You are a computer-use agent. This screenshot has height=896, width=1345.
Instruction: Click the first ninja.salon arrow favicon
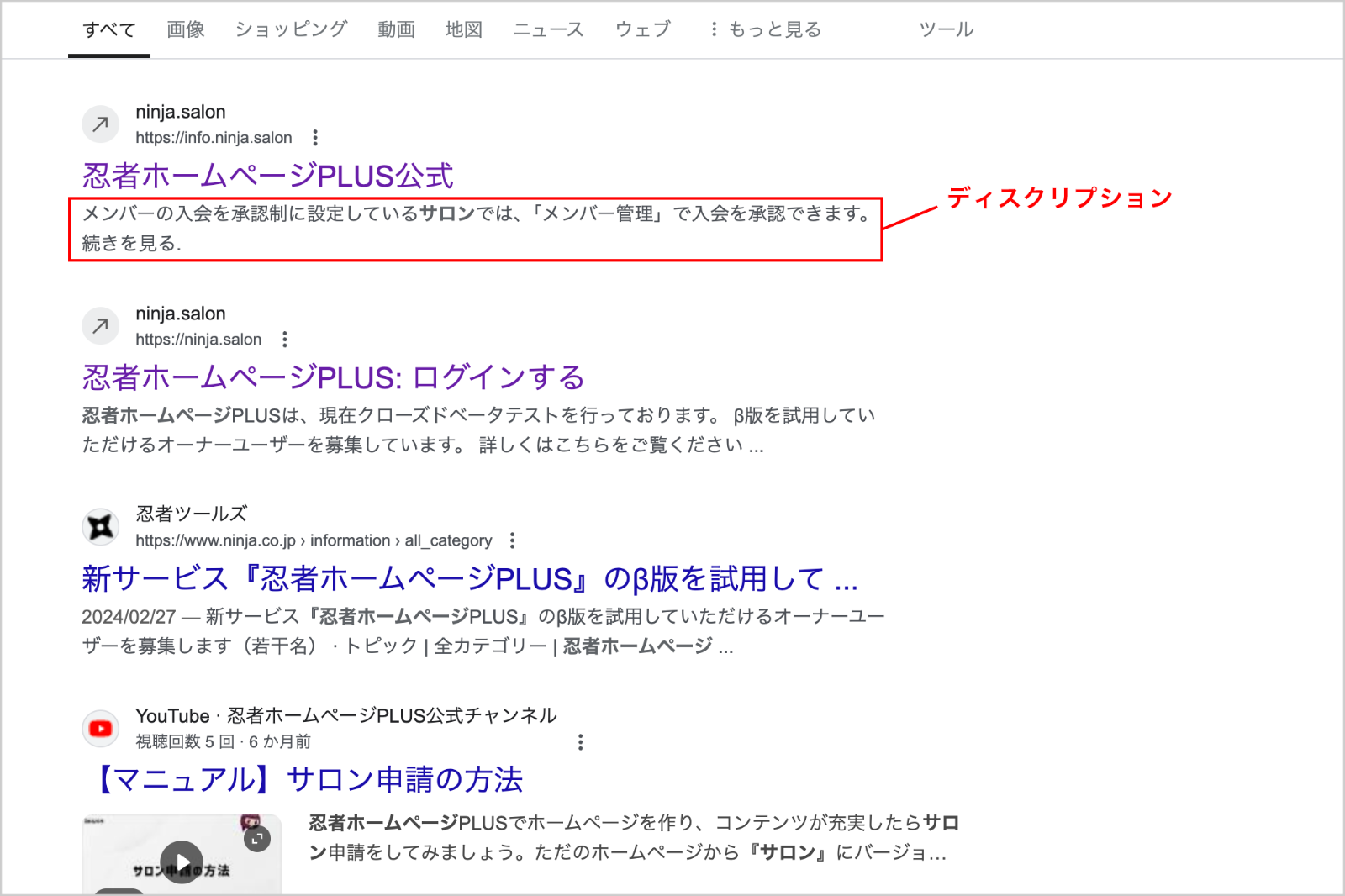point(101,124)
